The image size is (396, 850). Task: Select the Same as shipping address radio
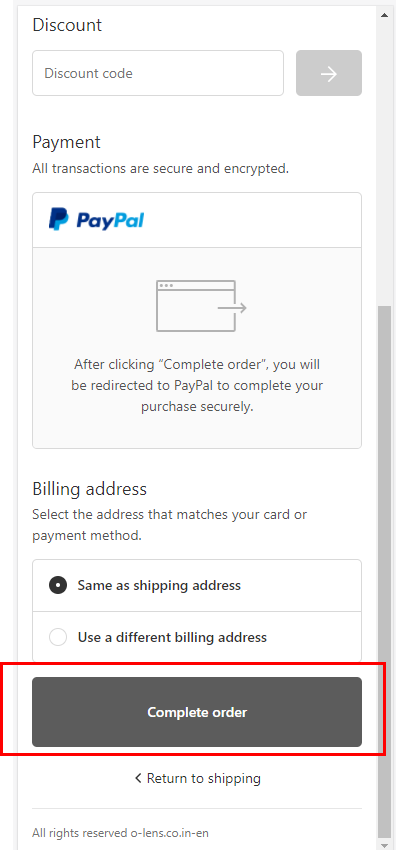58,585
